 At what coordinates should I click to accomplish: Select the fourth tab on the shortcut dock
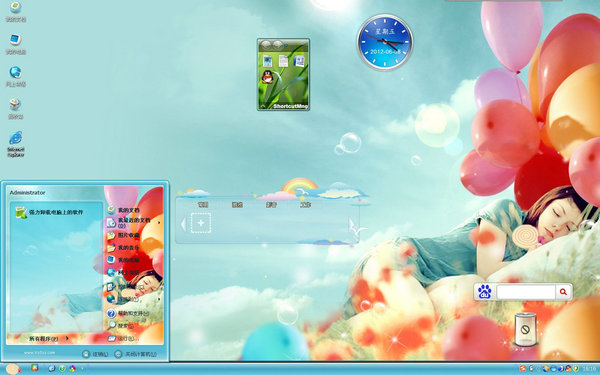click(x=305, y=205)
